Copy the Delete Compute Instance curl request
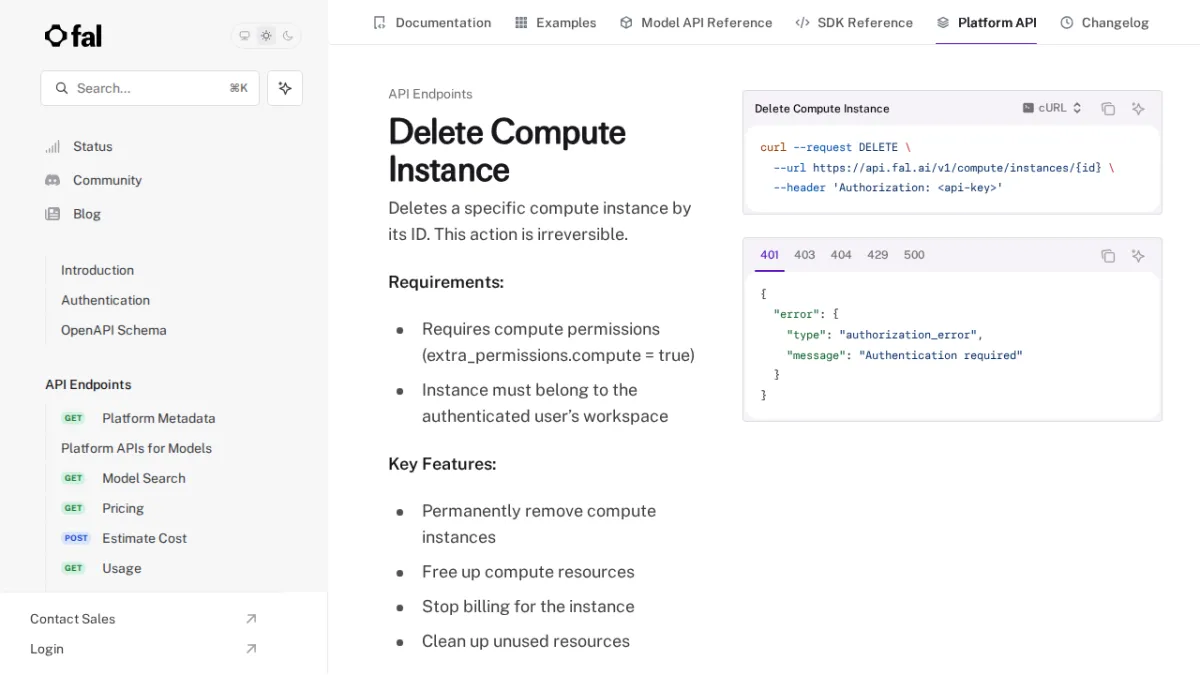 pos(1108,109)
